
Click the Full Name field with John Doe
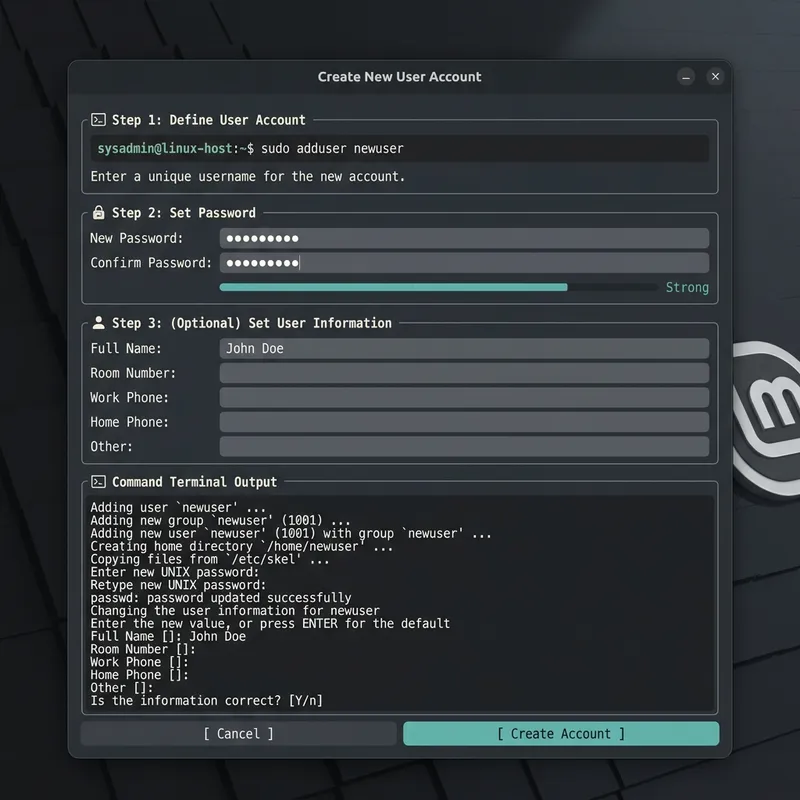pos(464,348)
